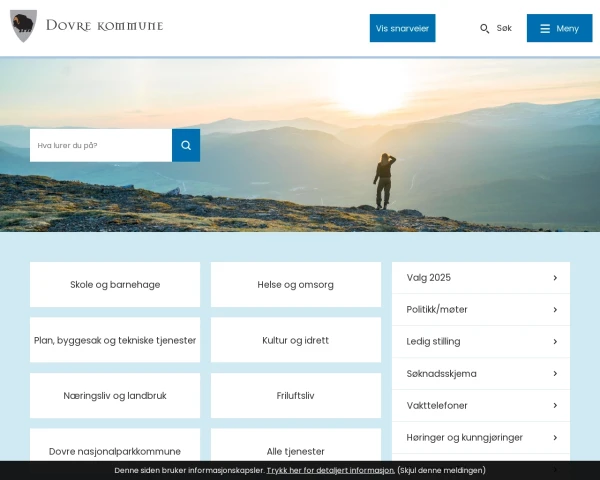Click the Hva lurer du på search field
This screenshot has height=480, width=600.
[x=101, y=145]
